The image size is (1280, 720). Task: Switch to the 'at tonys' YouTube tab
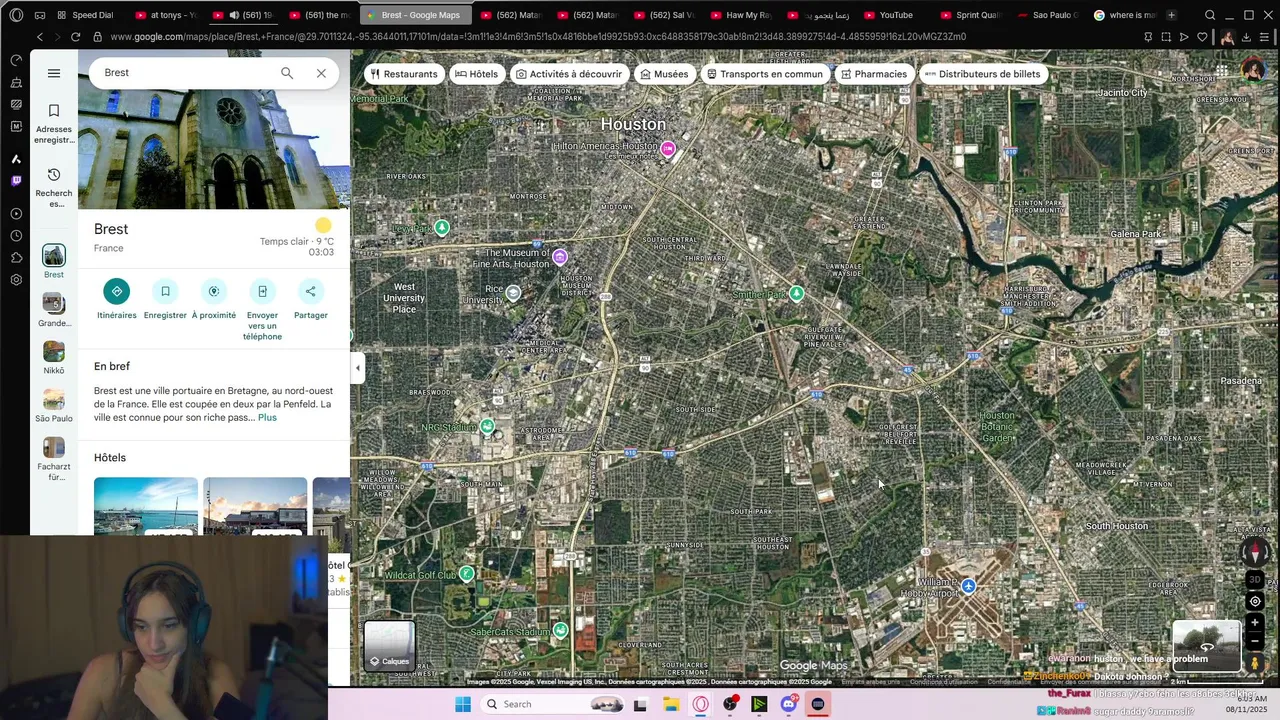point(165,15)
